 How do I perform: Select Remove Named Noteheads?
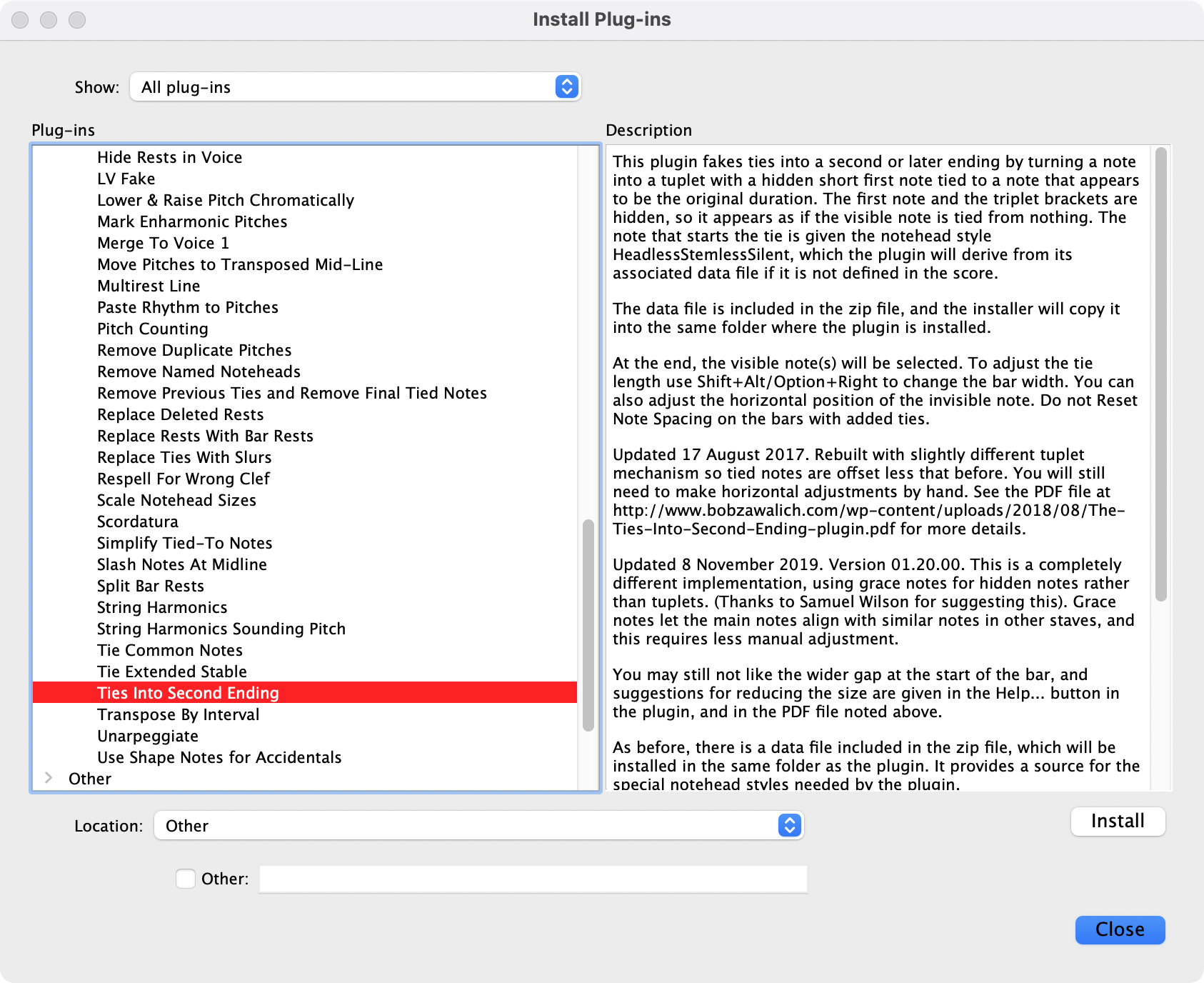point(199,371)
